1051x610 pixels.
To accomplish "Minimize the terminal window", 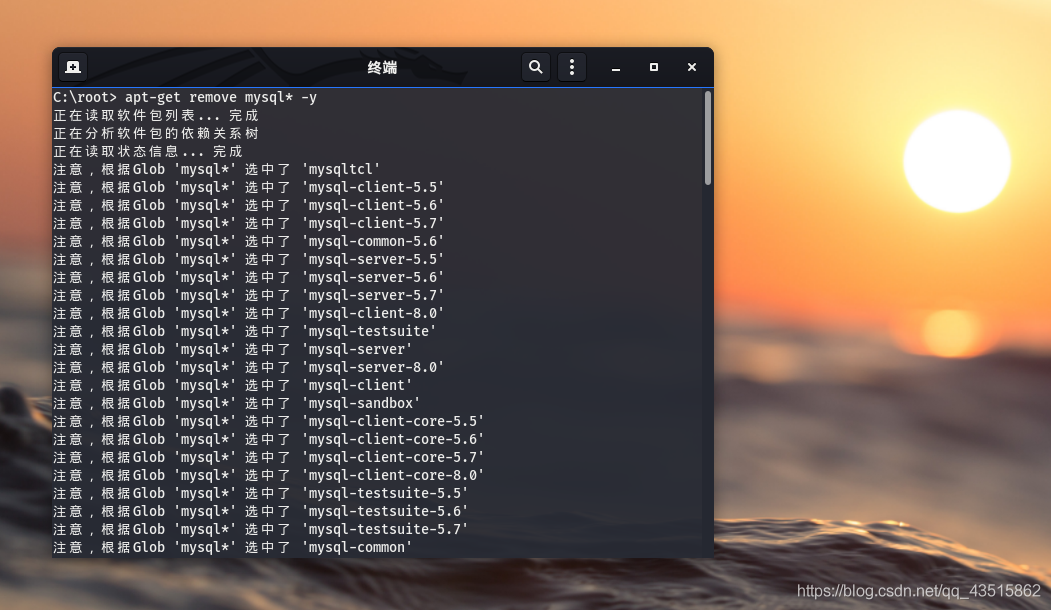I will click(616, 67).
